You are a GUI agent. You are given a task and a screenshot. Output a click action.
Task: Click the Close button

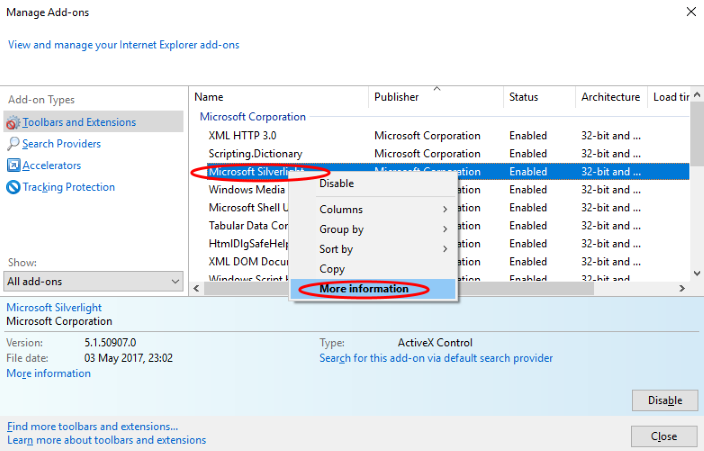664,436
